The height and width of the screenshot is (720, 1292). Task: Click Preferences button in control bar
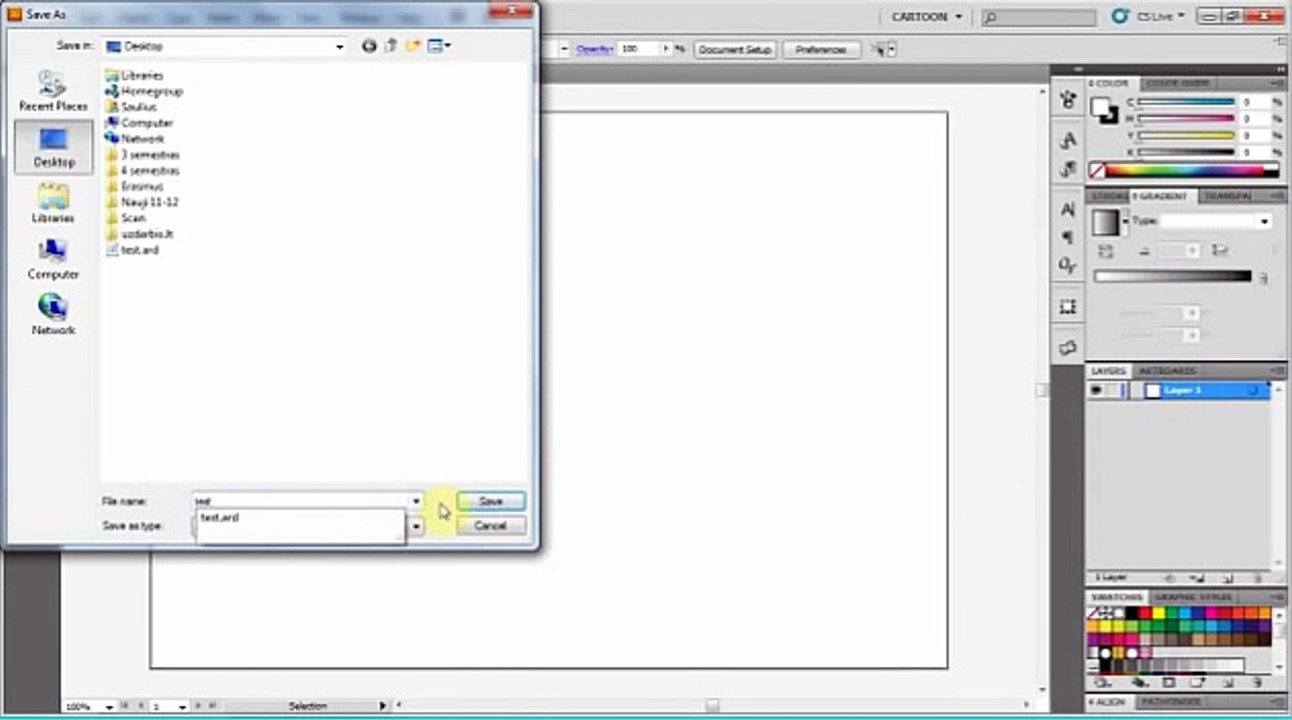click(x=821, y=49)
